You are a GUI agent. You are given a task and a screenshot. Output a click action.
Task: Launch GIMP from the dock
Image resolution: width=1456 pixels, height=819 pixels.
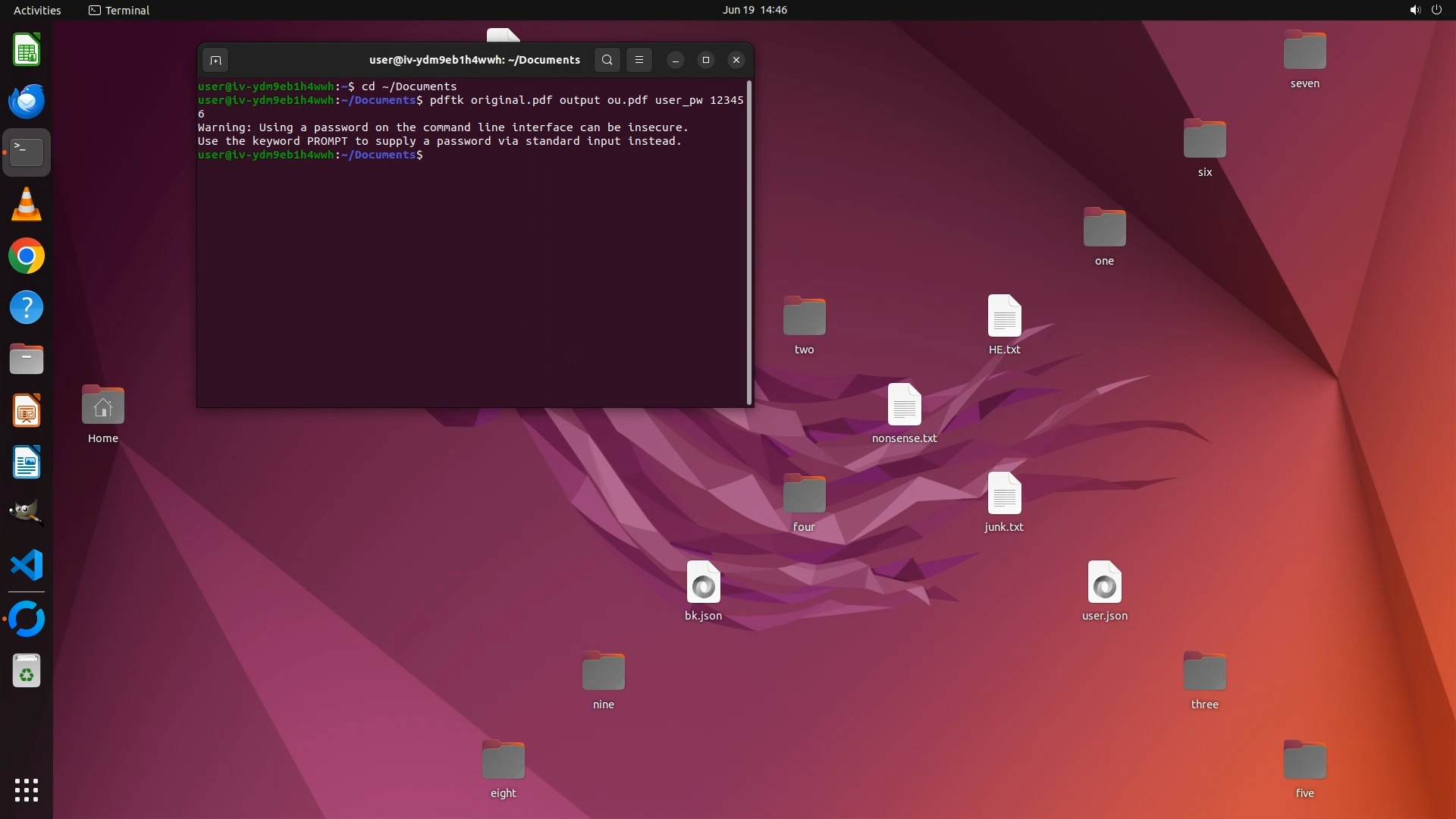tap(27, 513)
